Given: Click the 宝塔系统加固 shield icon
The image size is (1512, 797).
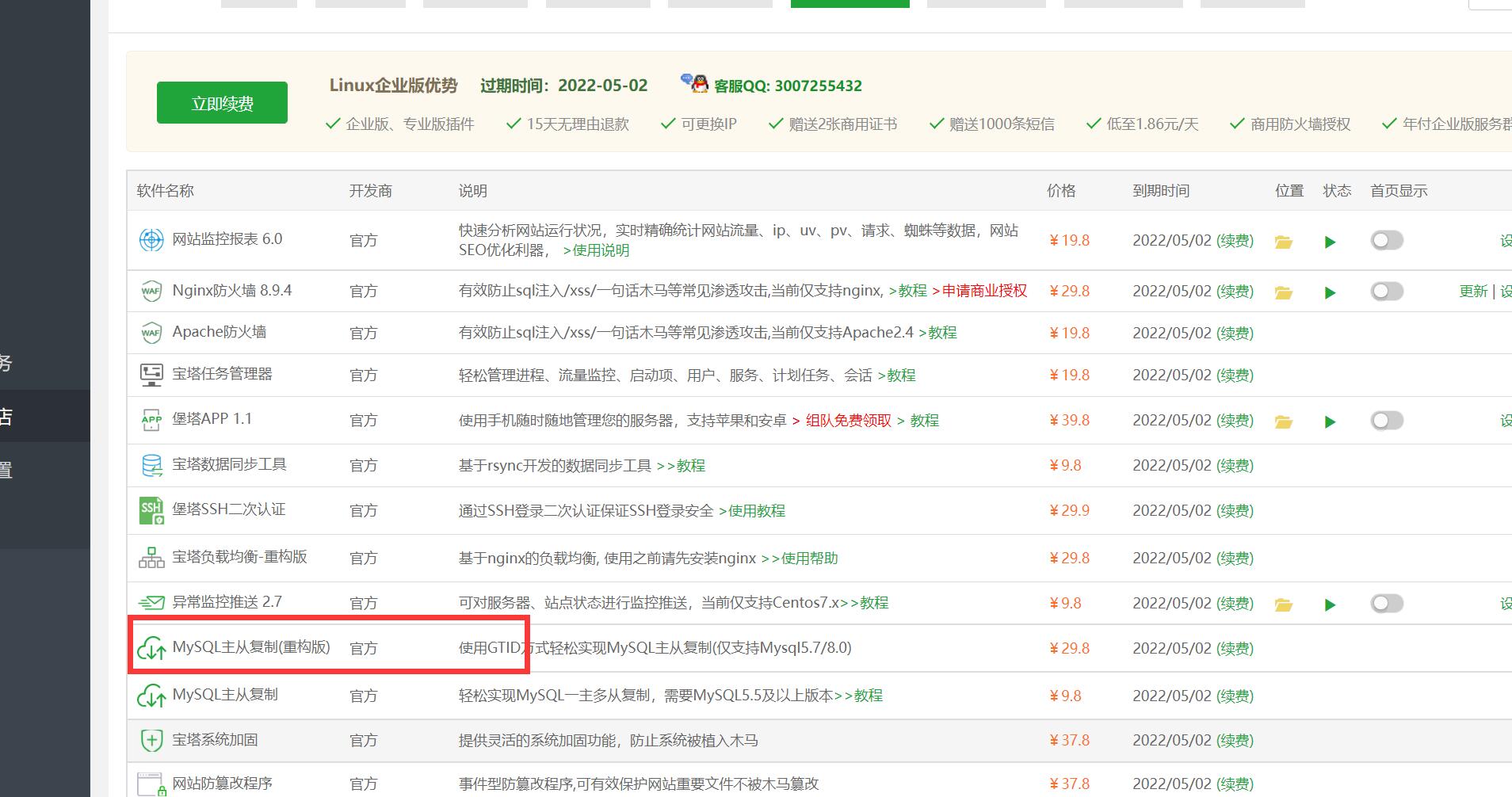Looking at the screenshot, I should click(151, 740).
